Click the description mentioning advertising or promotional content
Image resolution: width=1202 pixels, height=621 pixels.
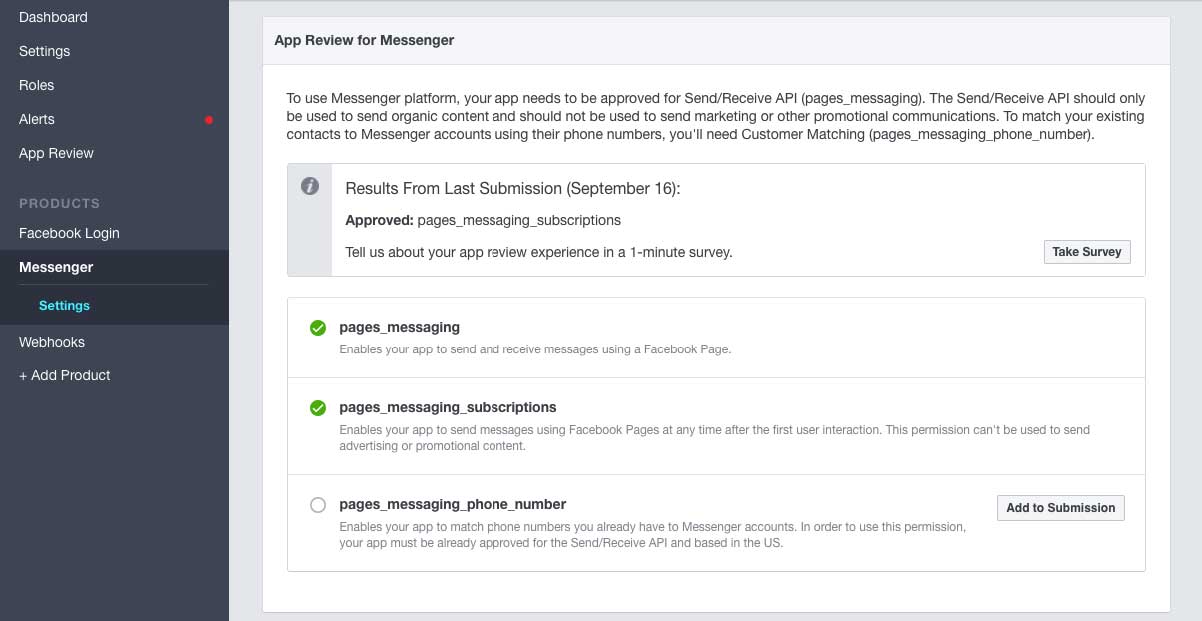click(714, 438)
